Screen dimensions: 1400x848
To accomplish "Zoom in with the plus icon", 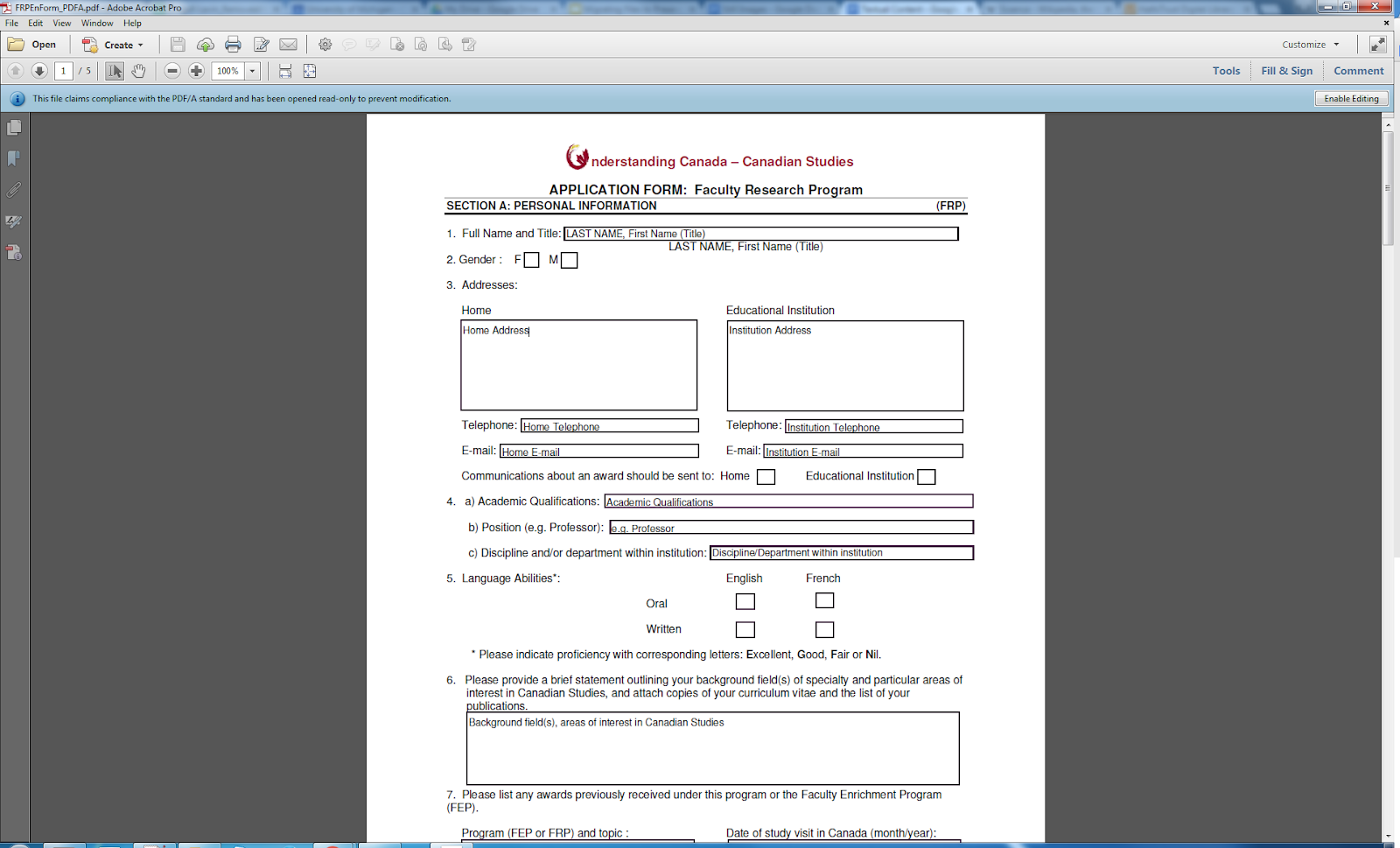I will click(x=197, y=71).
